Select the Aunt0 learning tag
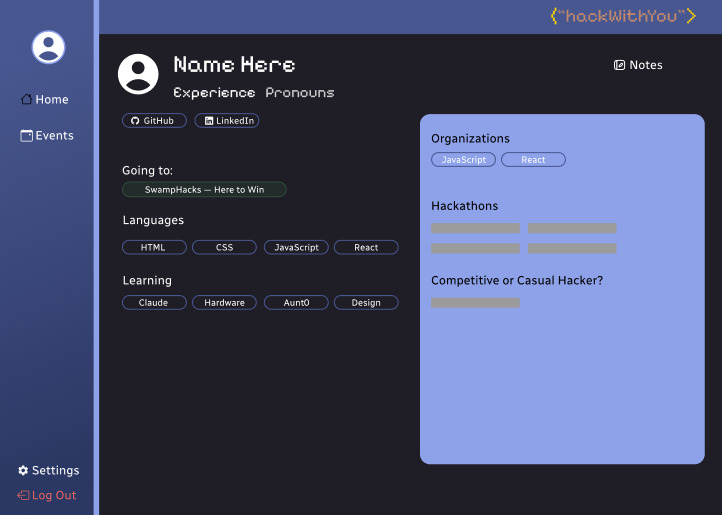The image size is (722, 515). click(x=296, y=303)
